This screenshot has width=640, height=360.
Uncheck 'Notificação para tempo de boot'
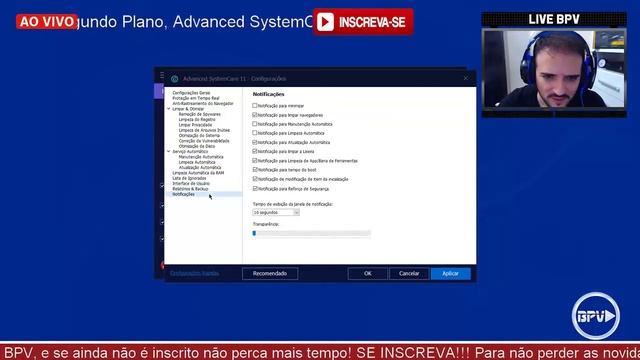coord(255,169)
